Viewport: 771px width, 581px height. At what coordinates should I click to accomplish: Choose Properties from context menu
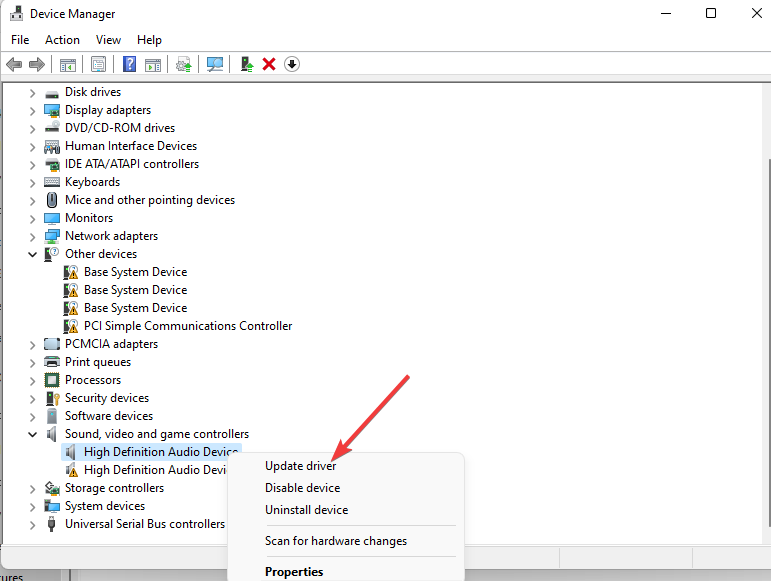294,572
